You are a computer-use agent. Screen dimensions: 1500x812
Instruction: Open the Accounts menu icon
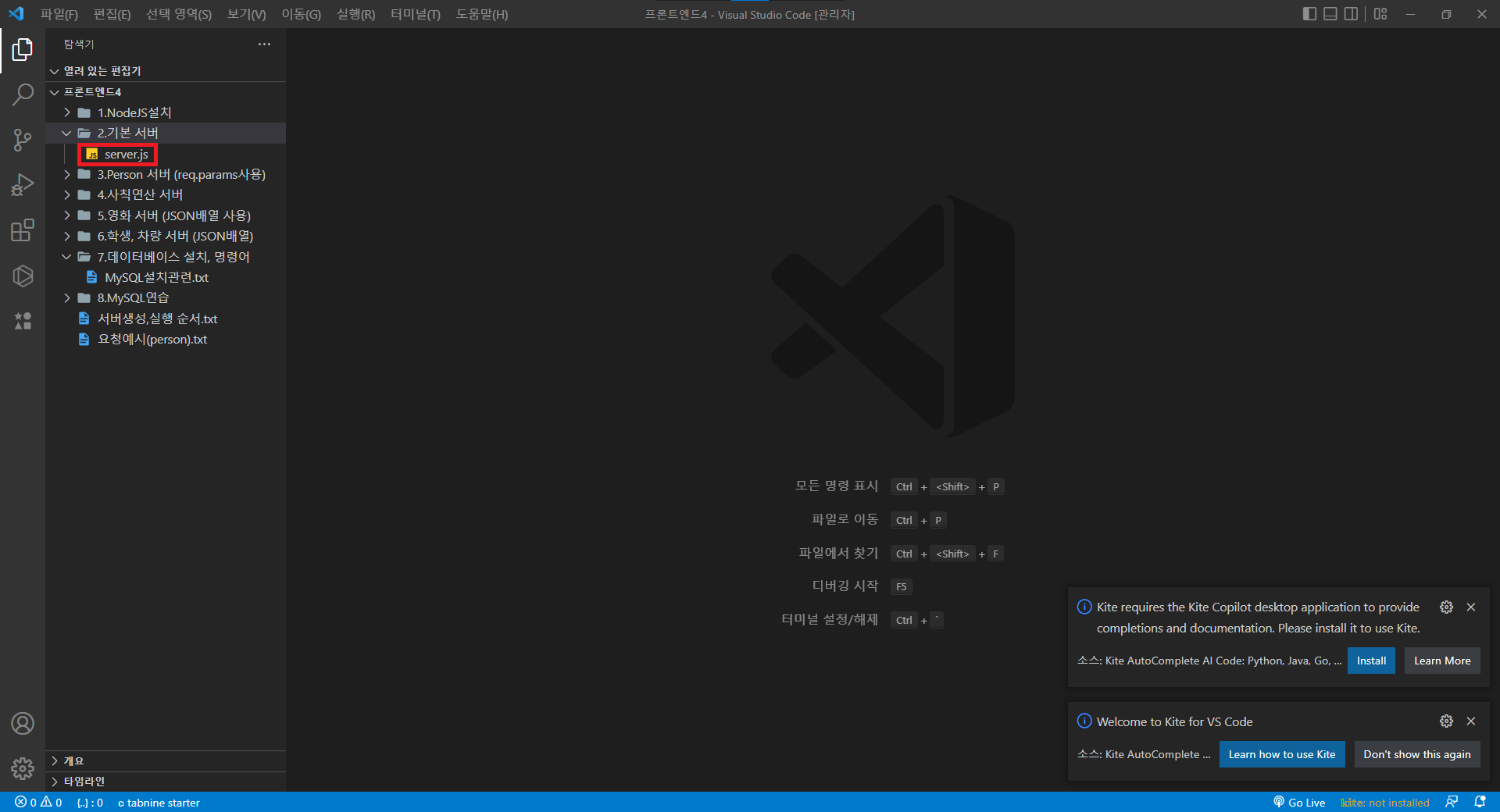pos(23,724)
